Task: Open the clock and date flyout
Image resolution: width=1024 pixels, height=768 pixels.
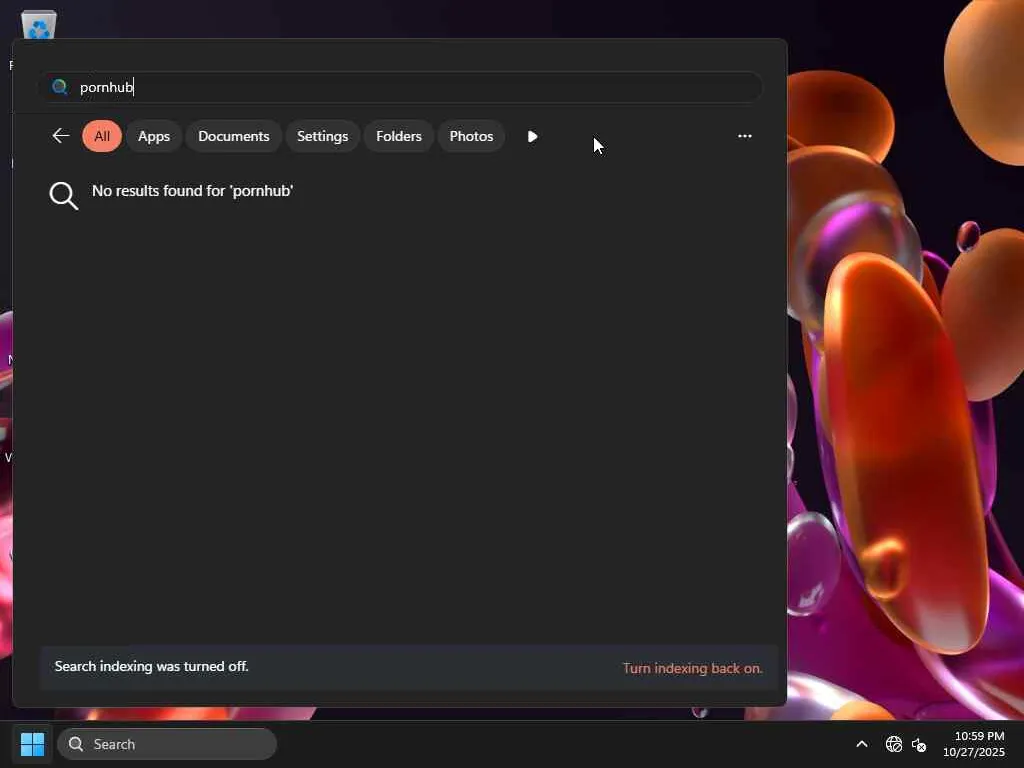Action: pos(974,744)
